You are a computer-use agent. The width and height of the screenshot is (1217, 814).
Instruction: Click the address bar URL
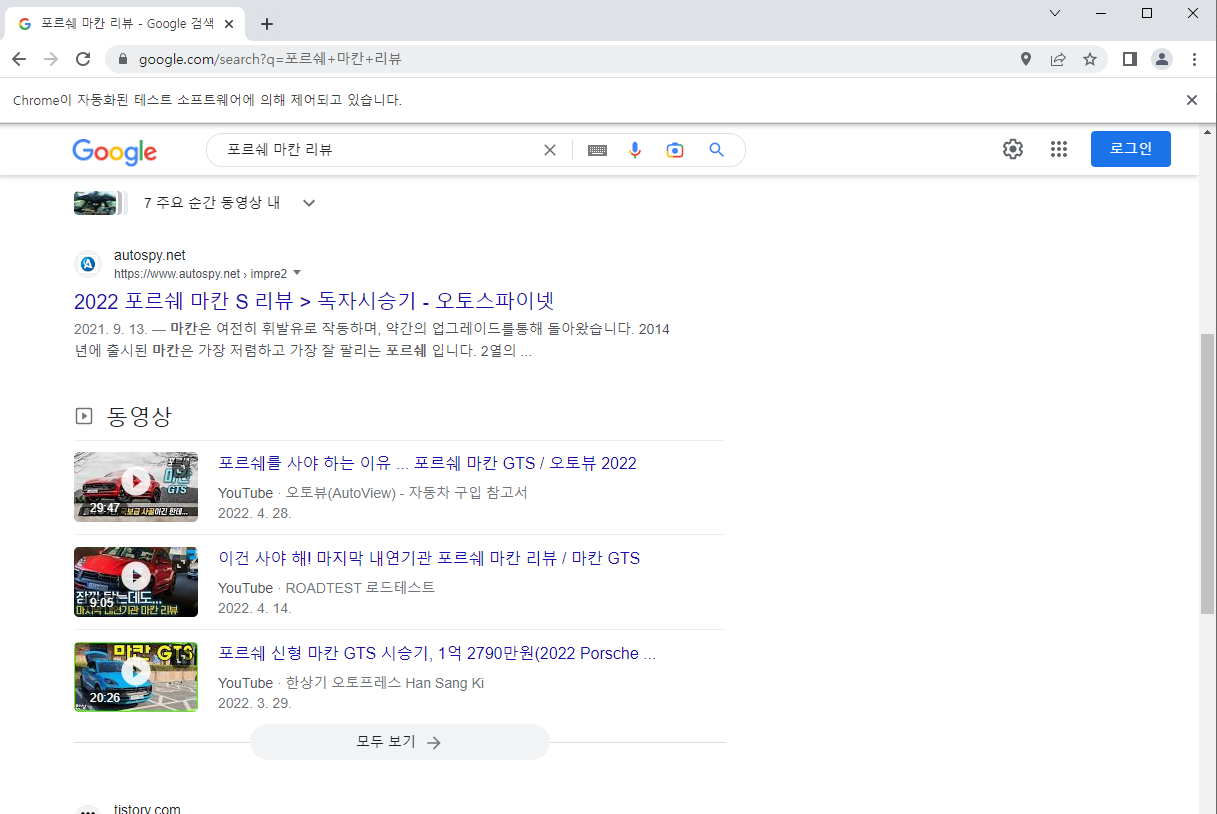pos(270,59)
